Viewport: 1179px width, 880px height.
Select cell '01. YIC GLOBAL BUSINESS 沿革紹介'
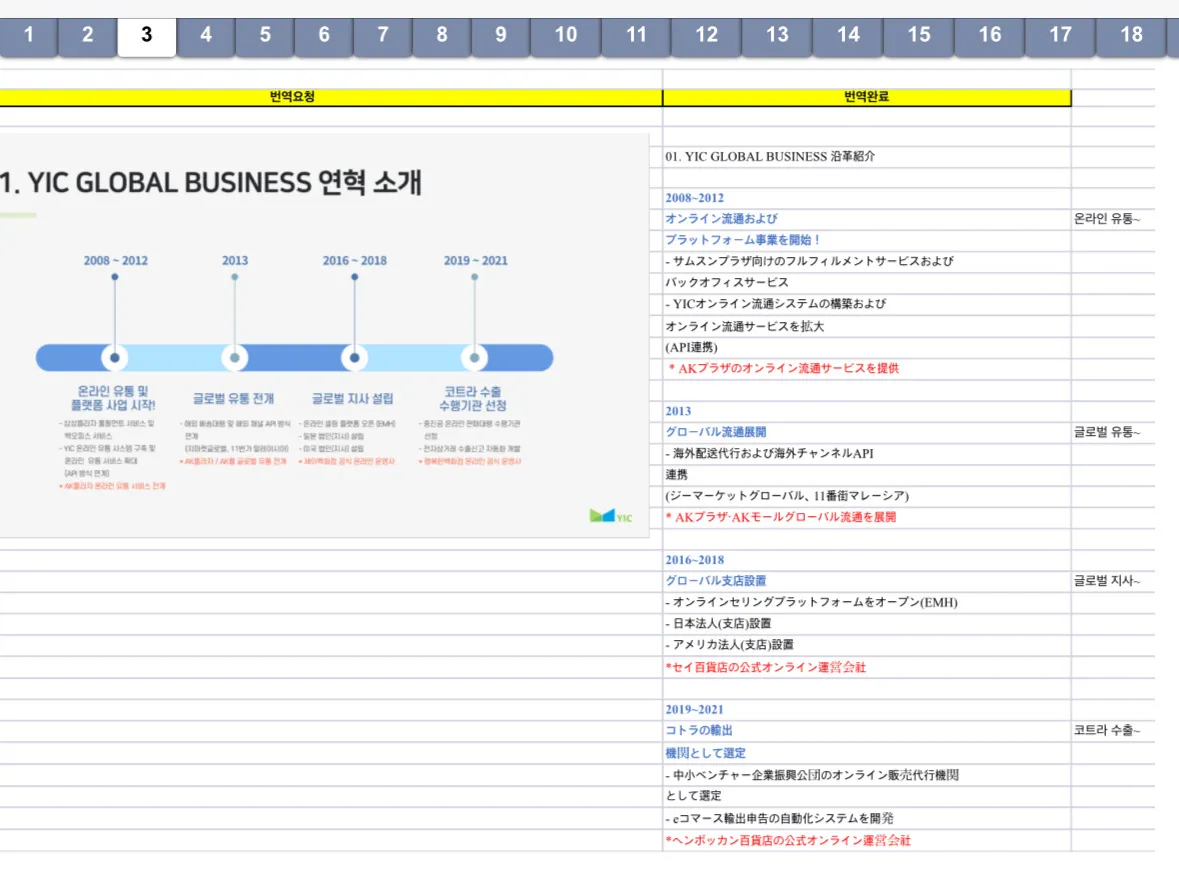coord(867,156)
